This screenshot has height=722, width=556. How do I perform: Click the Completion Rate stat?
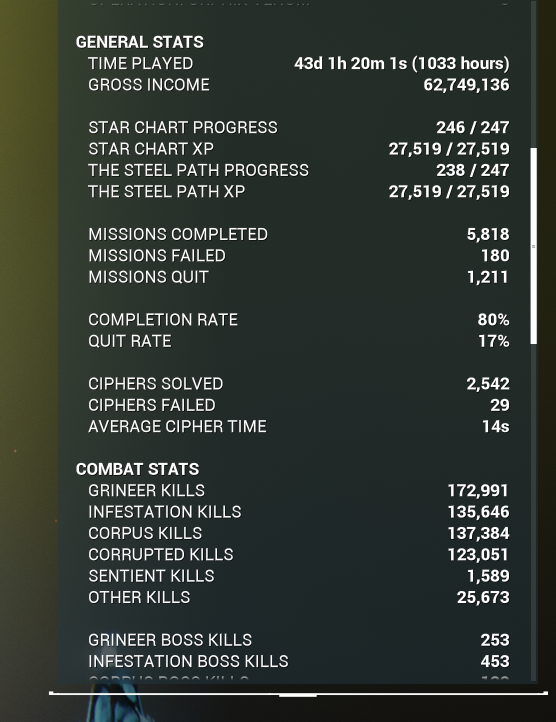pos(298,320)
